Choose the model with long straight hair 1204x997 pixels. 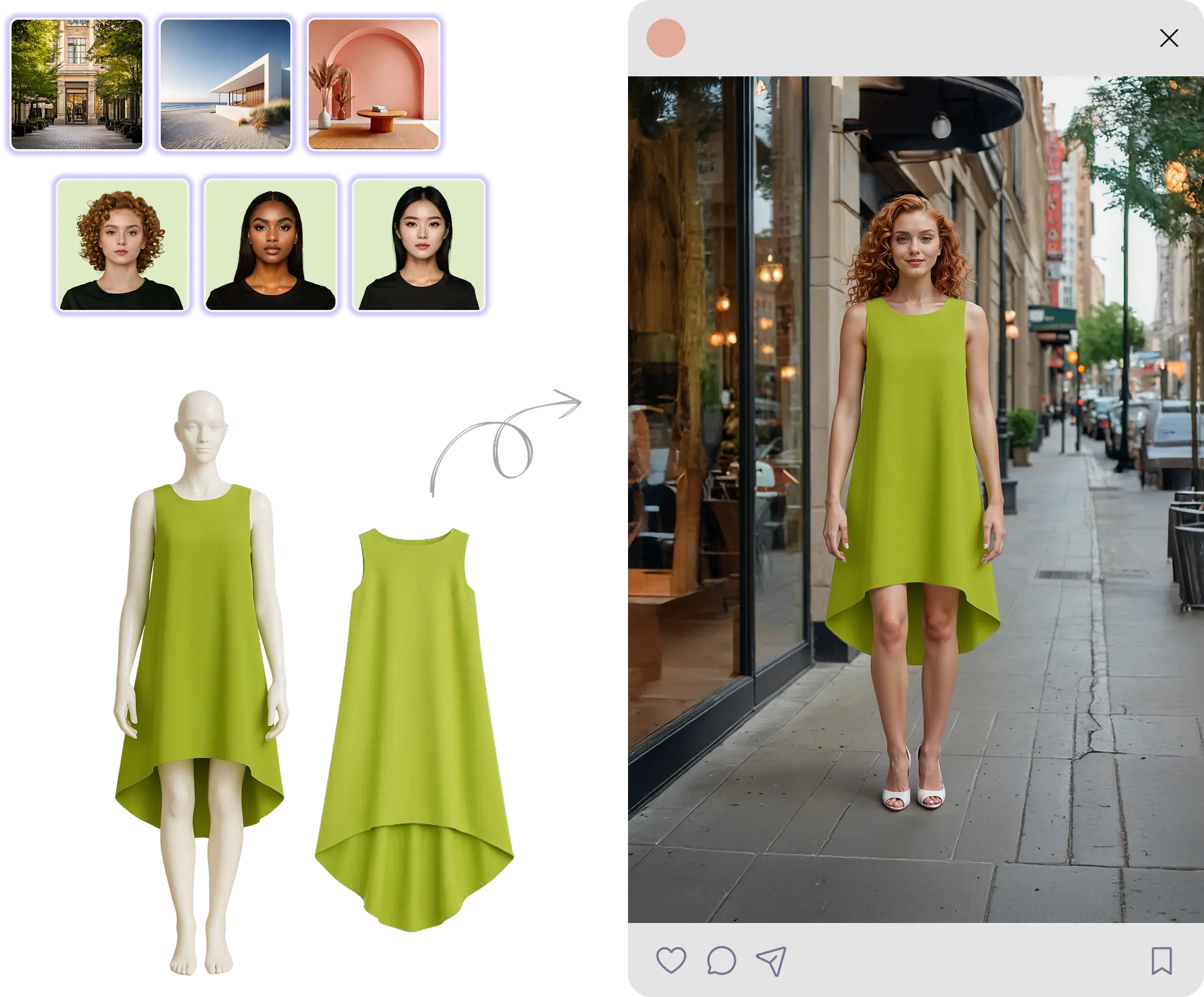(x=270, y=245)
